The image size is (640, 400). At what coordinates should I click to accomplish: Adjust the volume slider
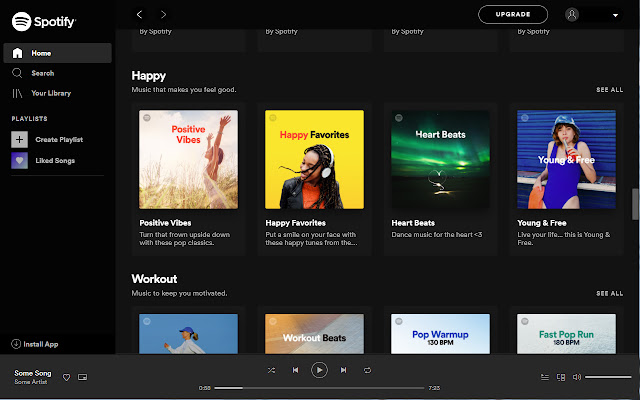point(608,377)
